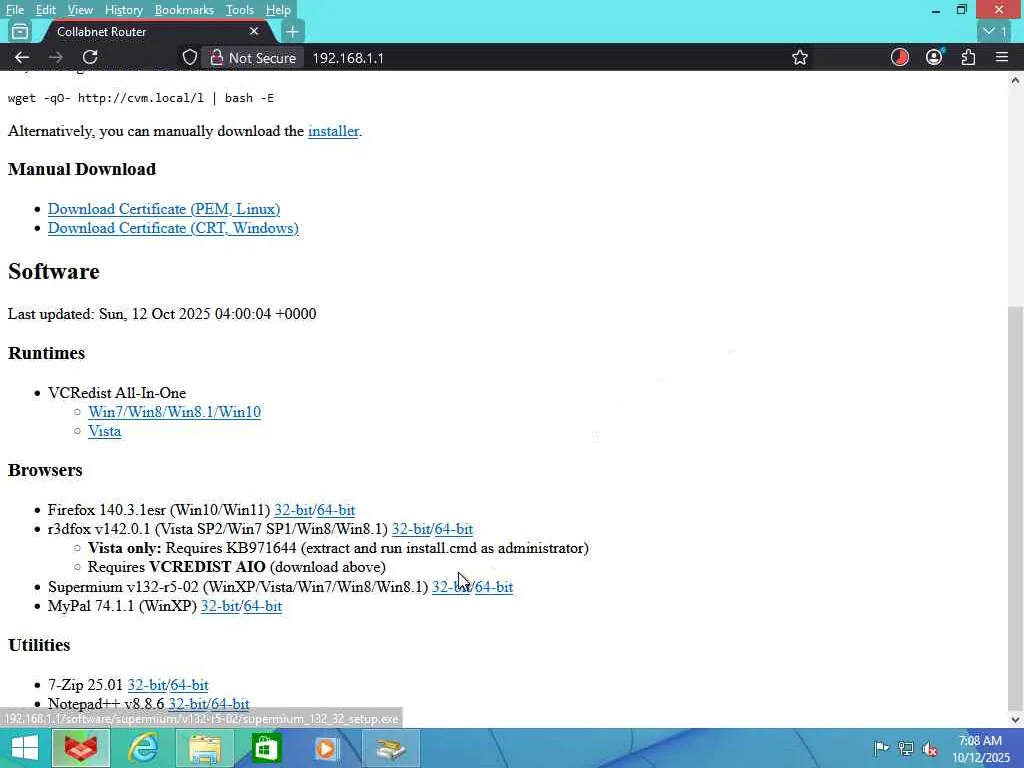Open VCRedist Win7/Win8/Win8.1/Win10 link
Screen dimensions: 1024x768
174,412
